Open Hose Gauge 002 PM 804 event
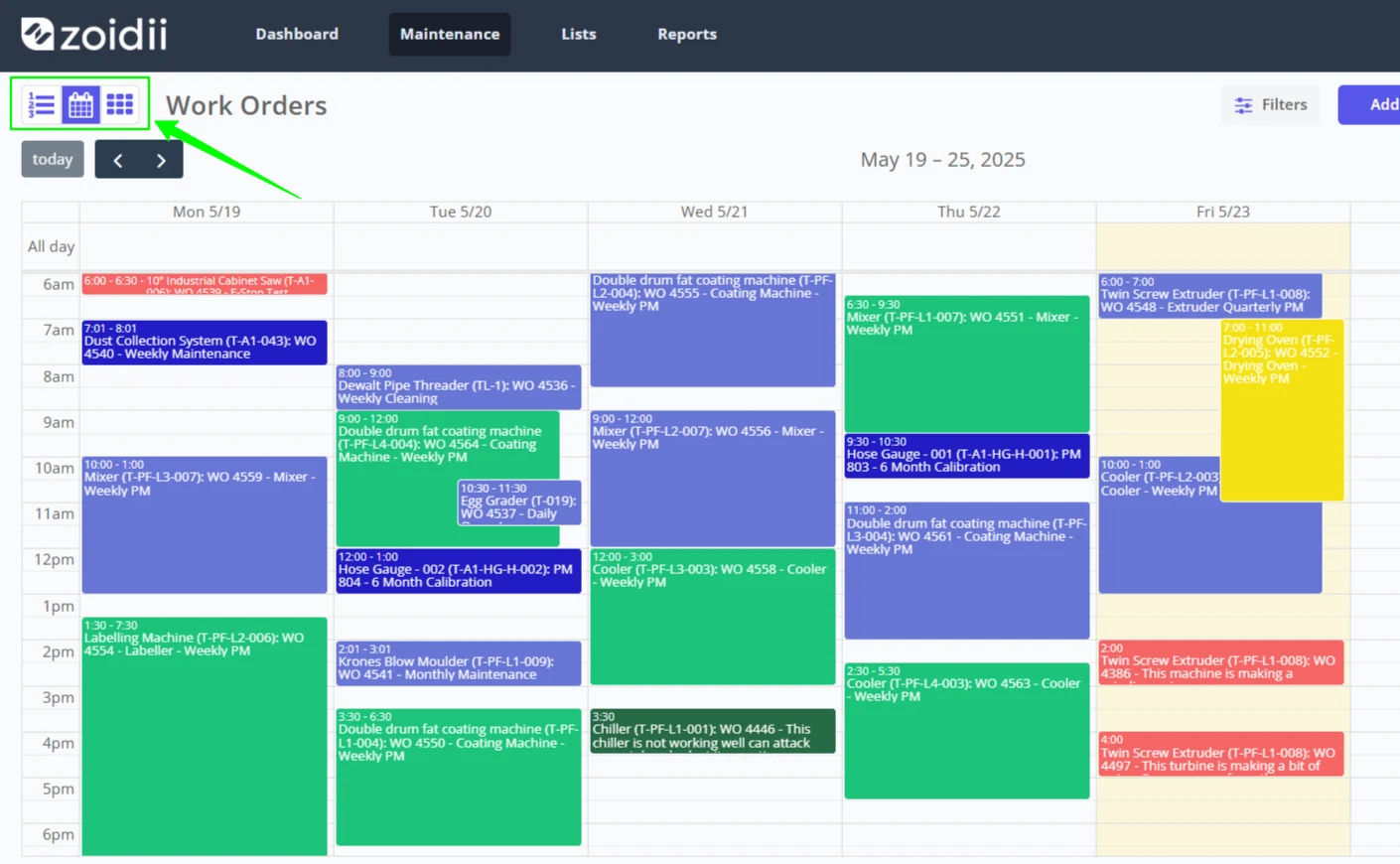1400x864 pixels. (459, 571)
